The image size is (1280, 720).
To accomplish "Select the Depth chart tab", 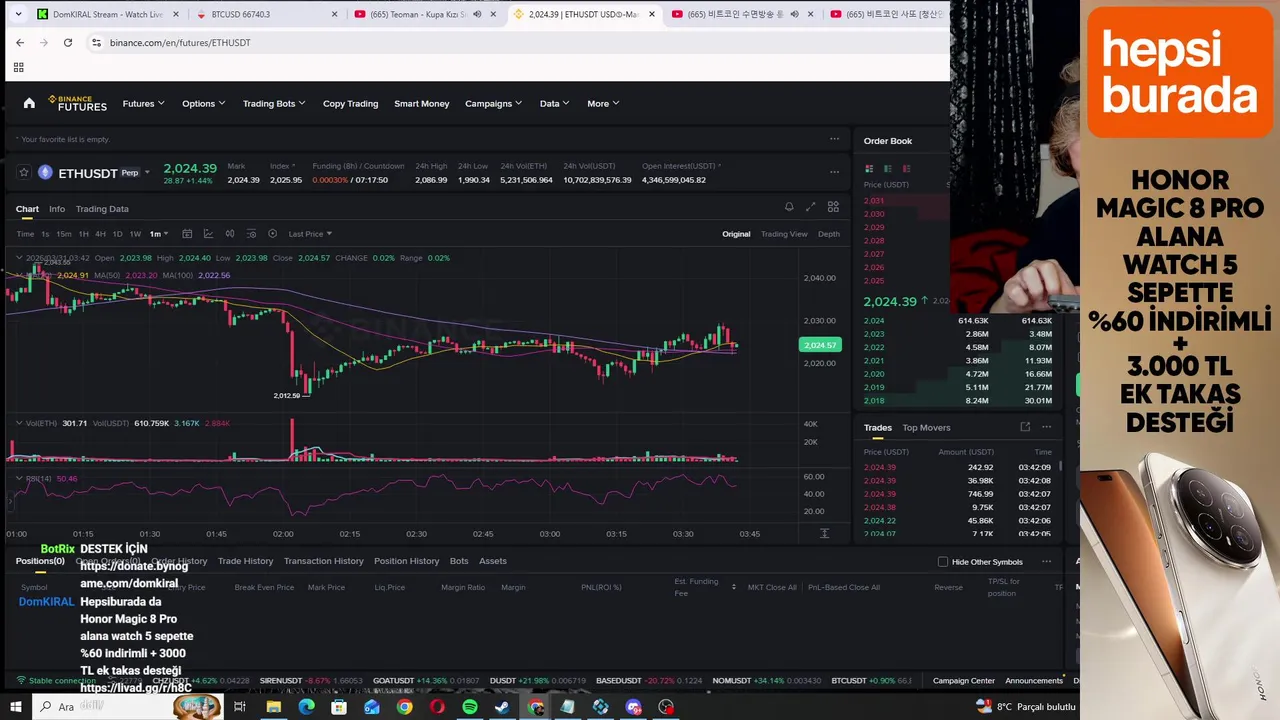I will click(829, 234).
